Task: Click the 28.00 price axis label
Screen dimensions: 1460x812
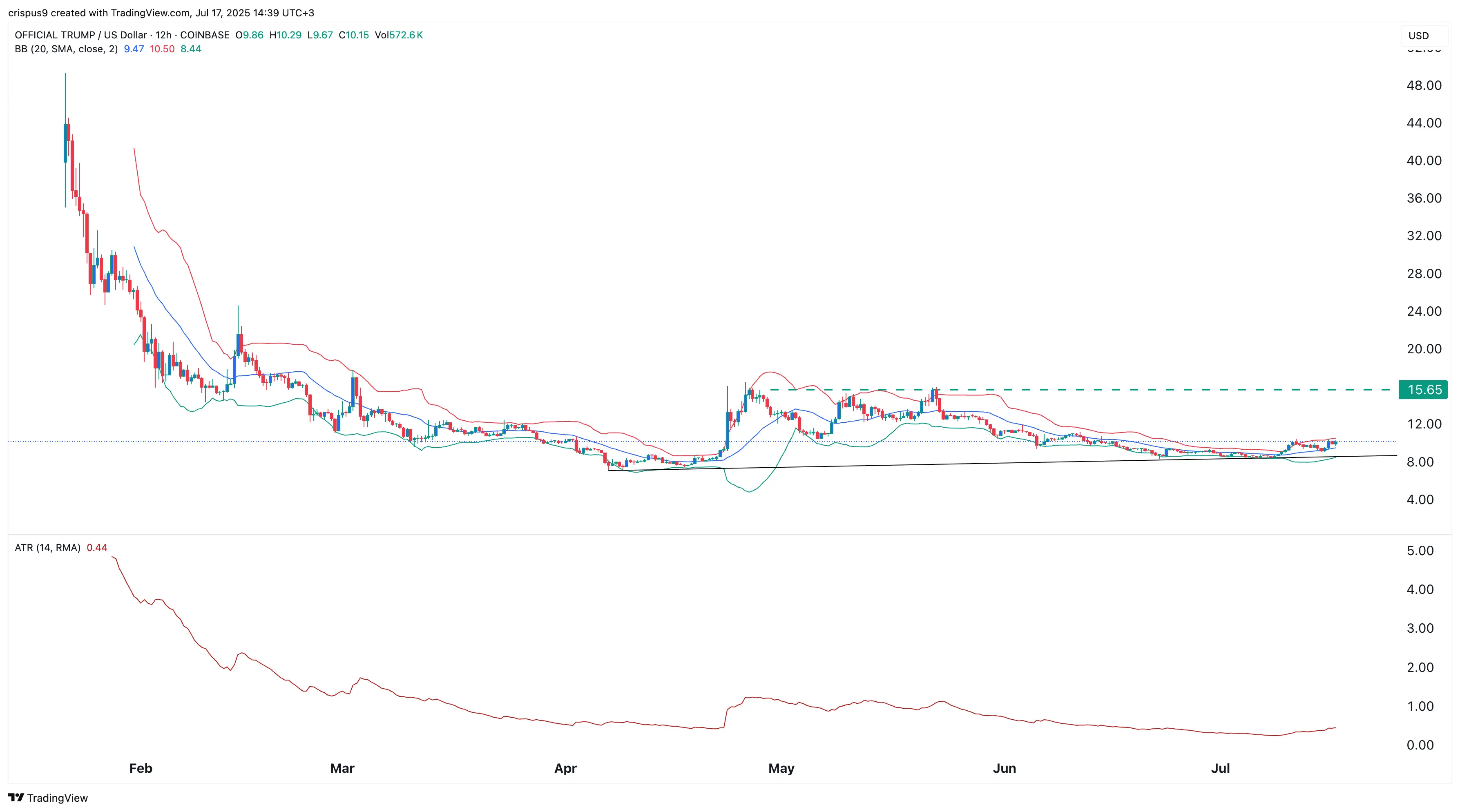Action: 1424,274
